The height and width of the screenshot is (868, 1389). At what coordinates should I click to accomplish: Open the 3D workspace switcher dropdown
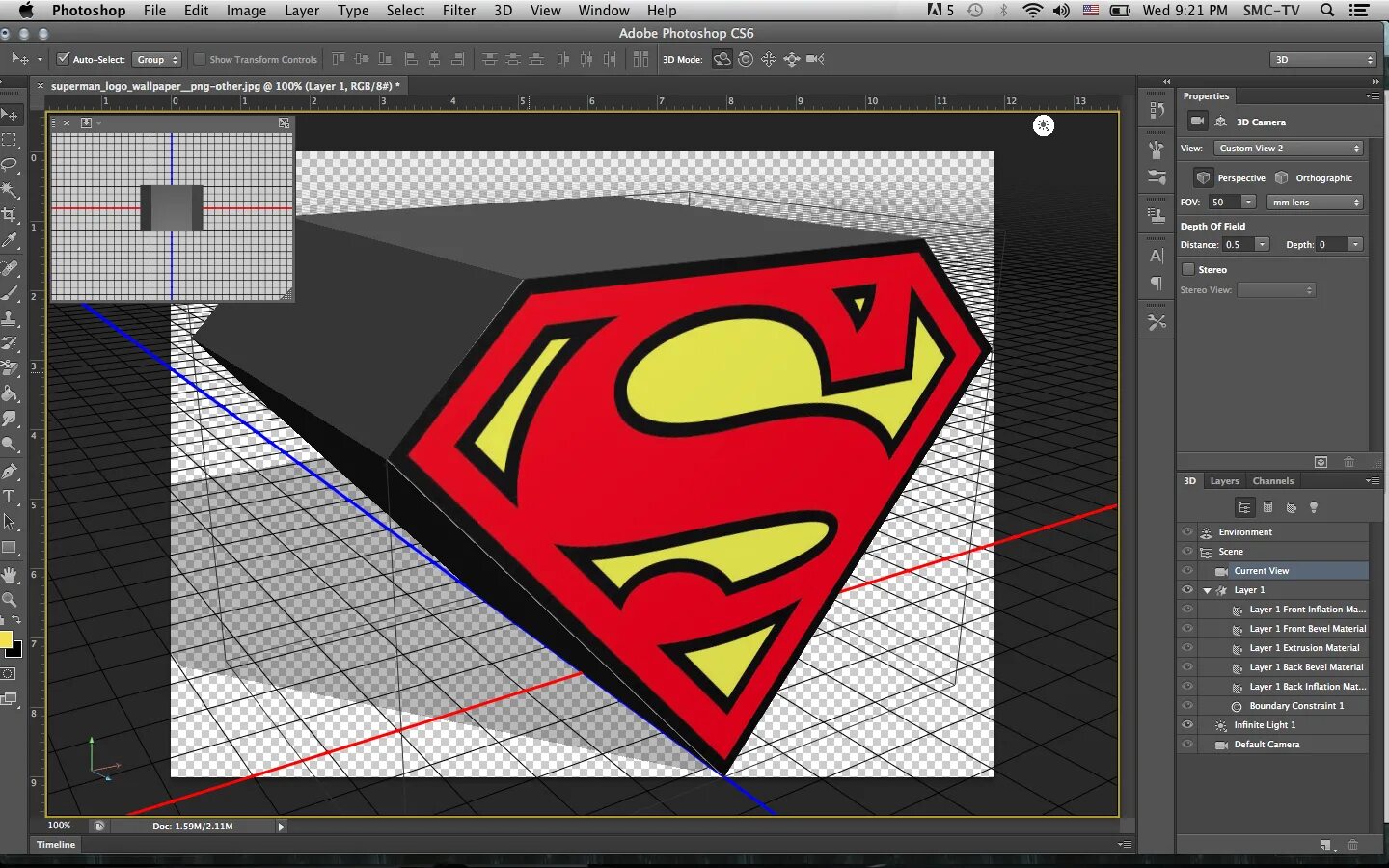click(x=1323, y=59)
